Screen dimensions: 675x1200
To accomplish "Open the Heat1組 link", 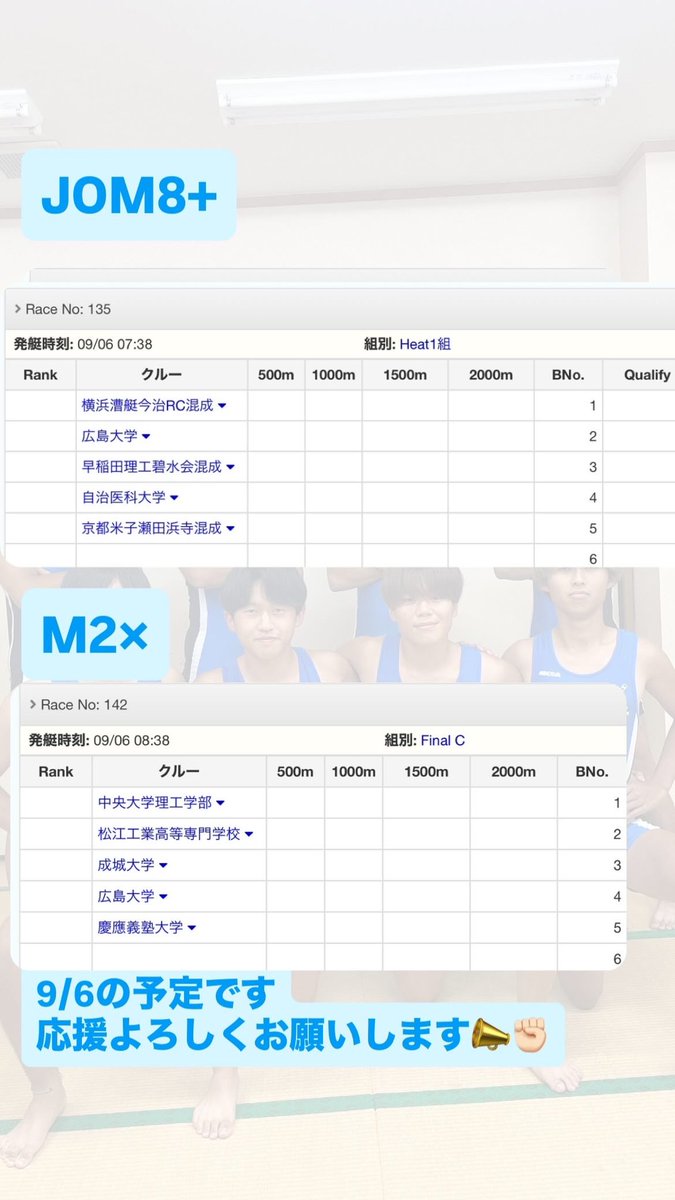I will click(x=425, y=344).
